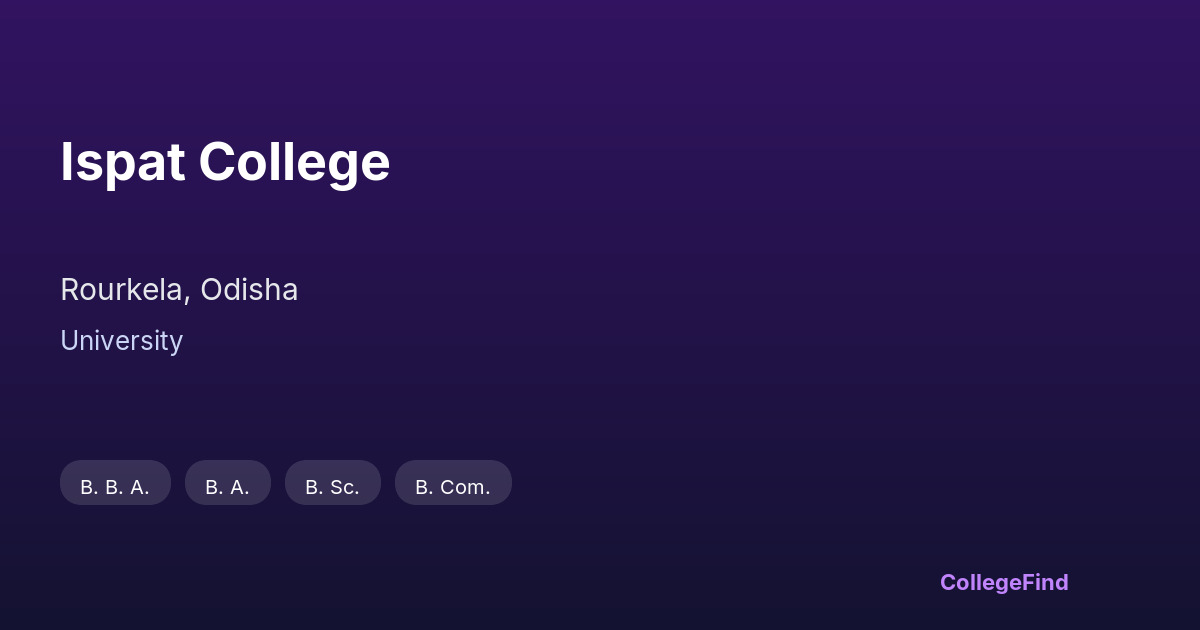Click the institution type text below location
Image resolution: width=1200 pixels, height=630 pixels.
click(121, 341)
